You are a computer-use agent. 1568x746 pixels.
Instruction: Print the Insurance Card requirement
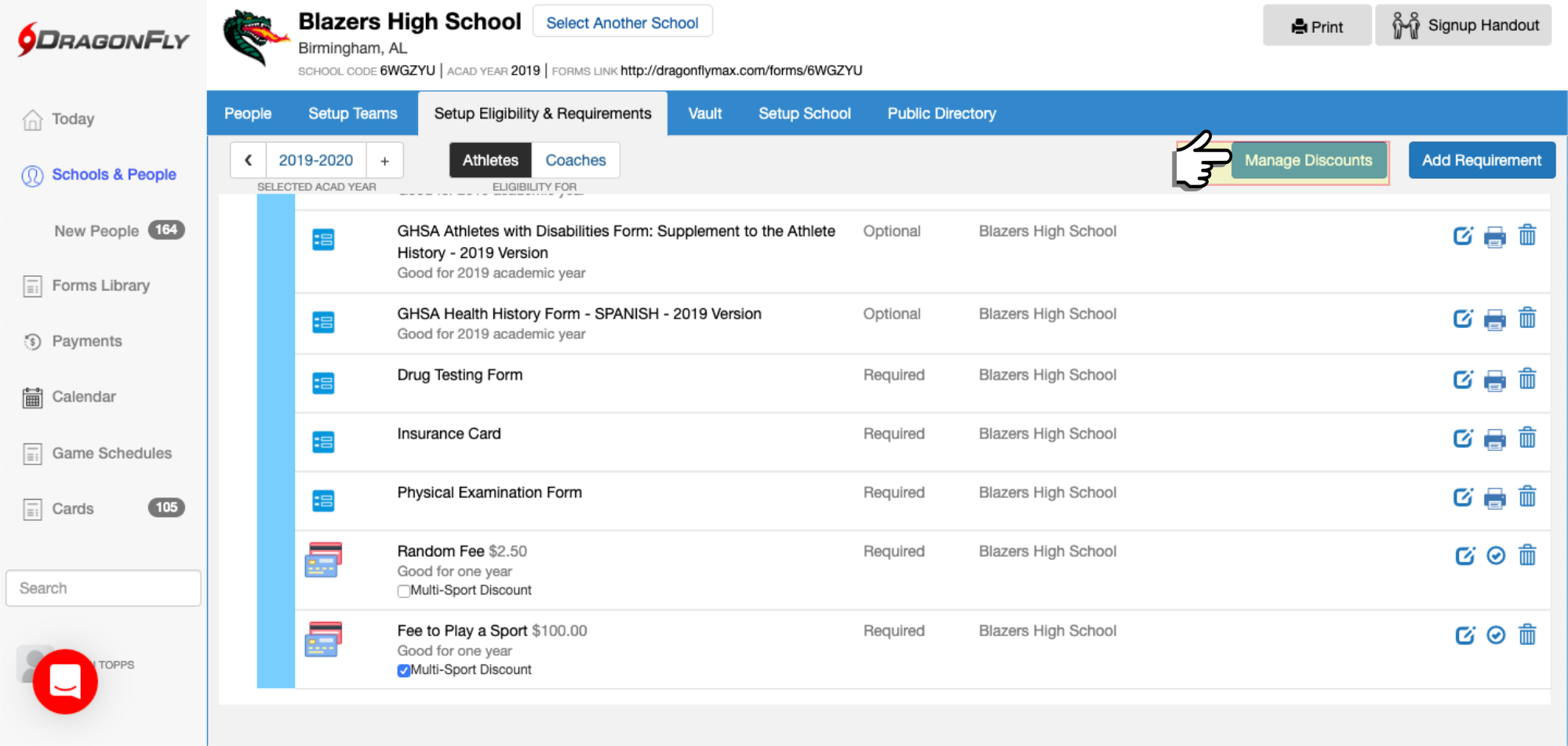(1494, 439)
